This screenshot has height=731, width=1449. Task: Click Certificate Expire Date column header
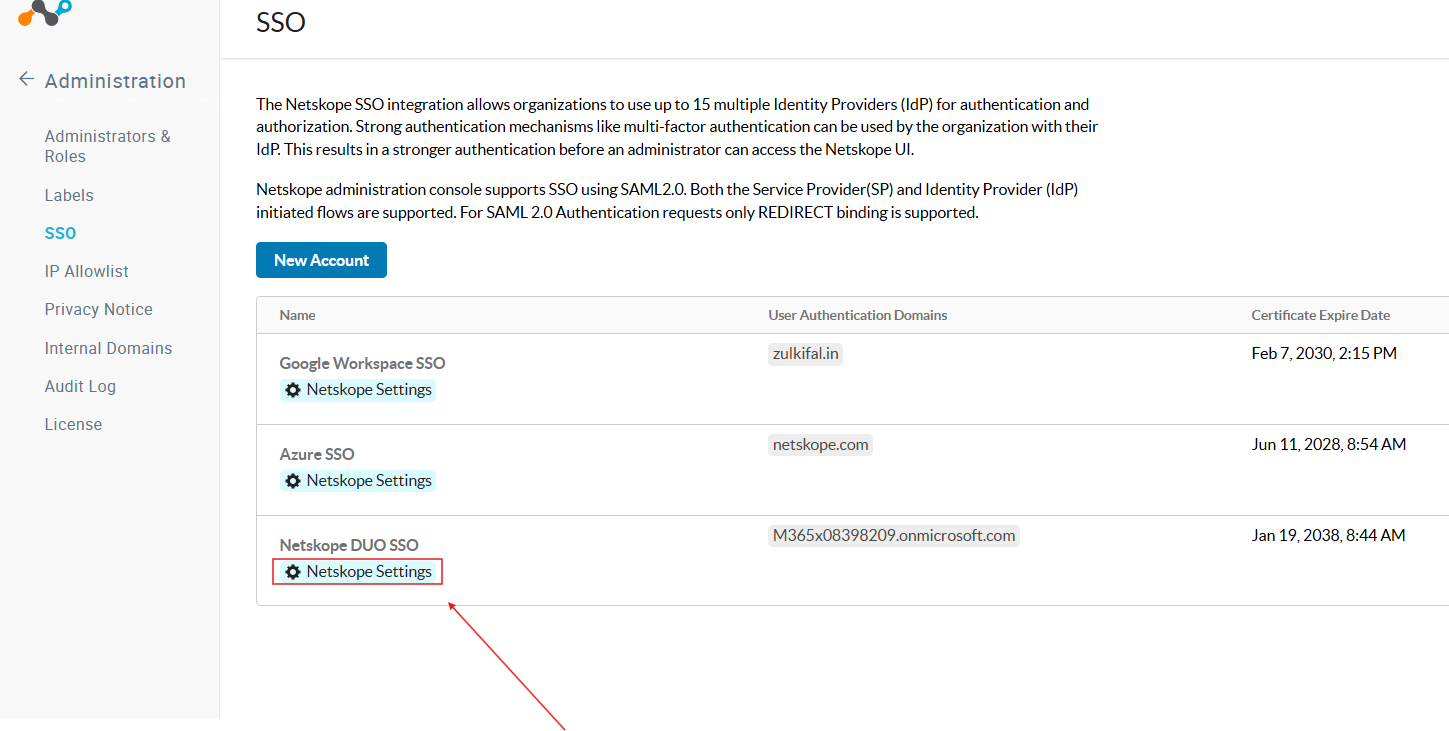point(1320,315)
